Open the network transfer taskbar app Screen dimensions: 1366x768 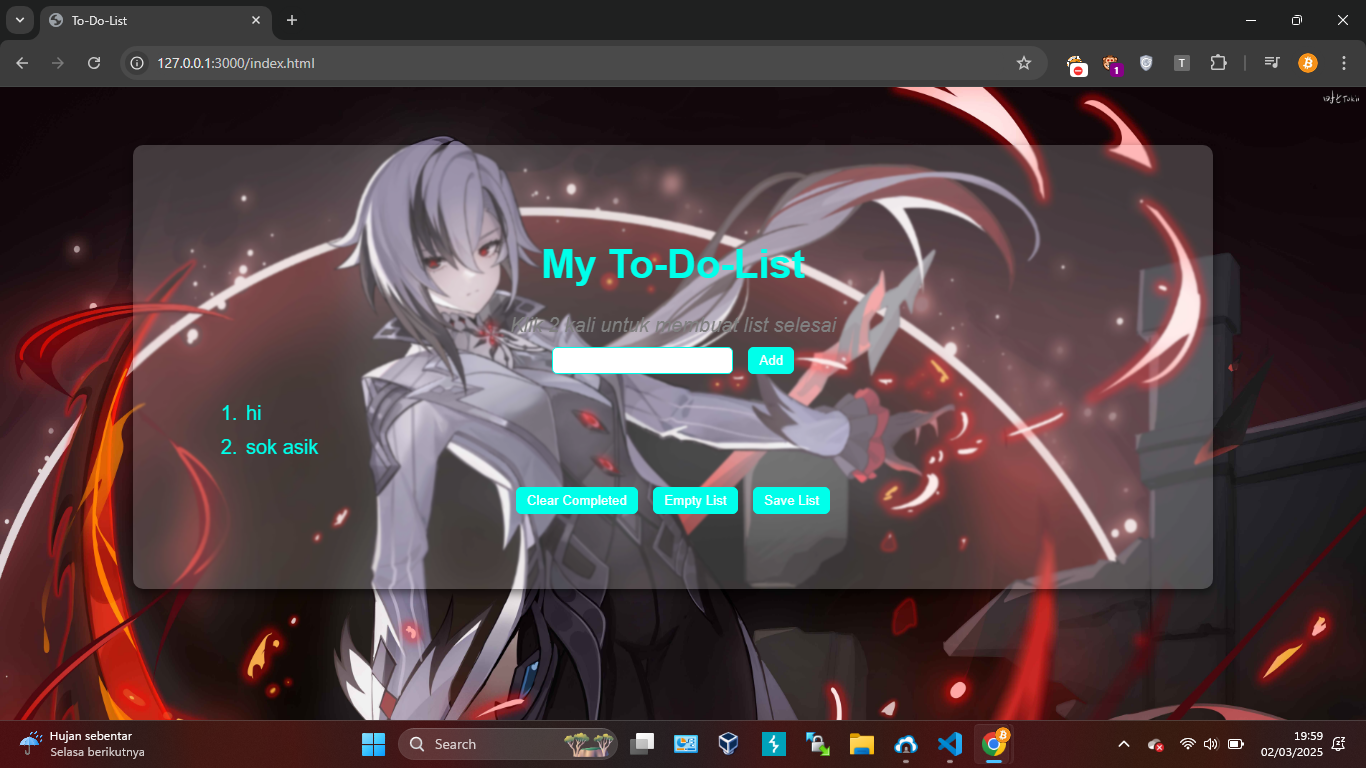817,744
